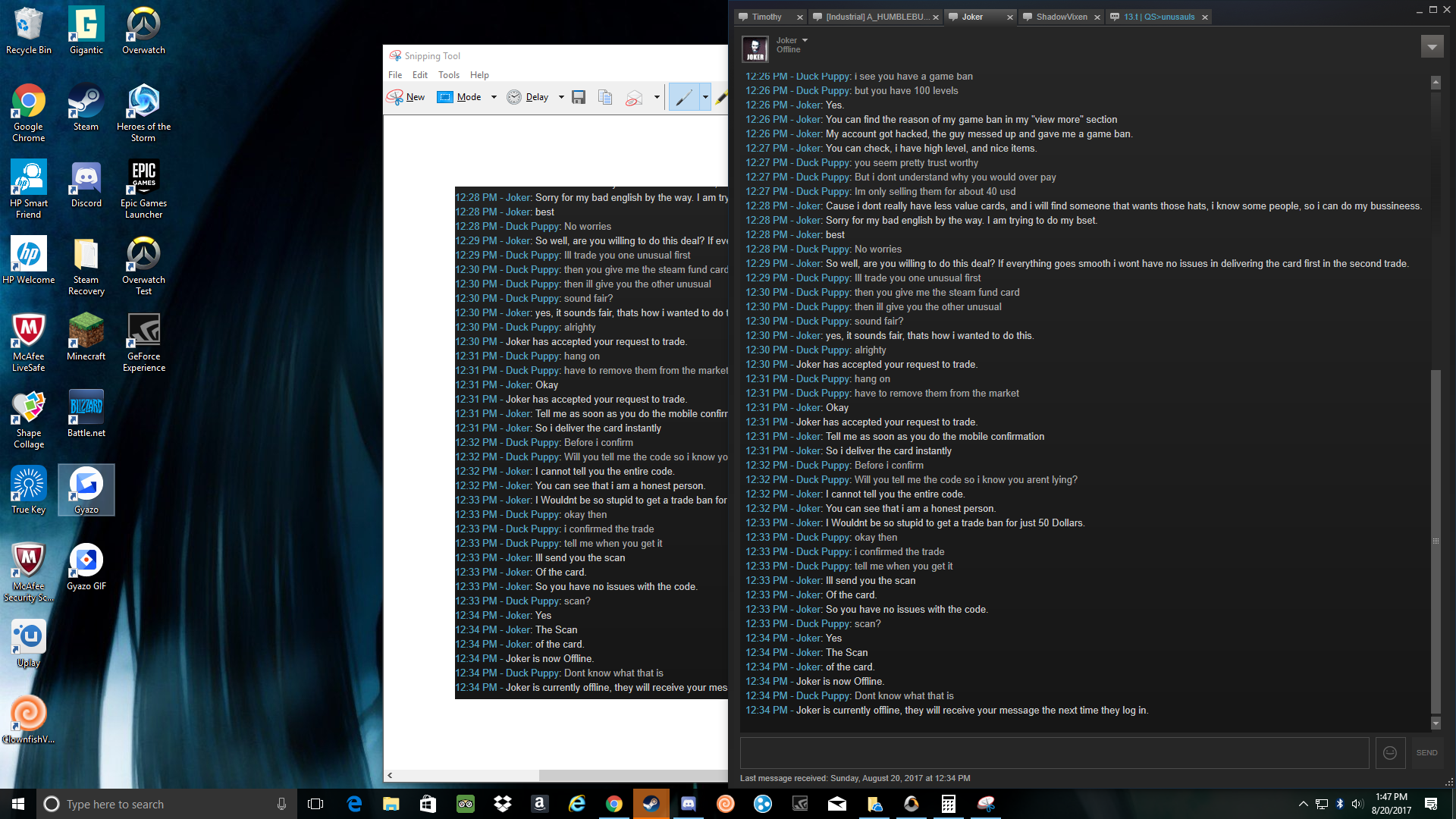
Task: Expand the Mode dropdown arrow
Action: pos(494,97)
